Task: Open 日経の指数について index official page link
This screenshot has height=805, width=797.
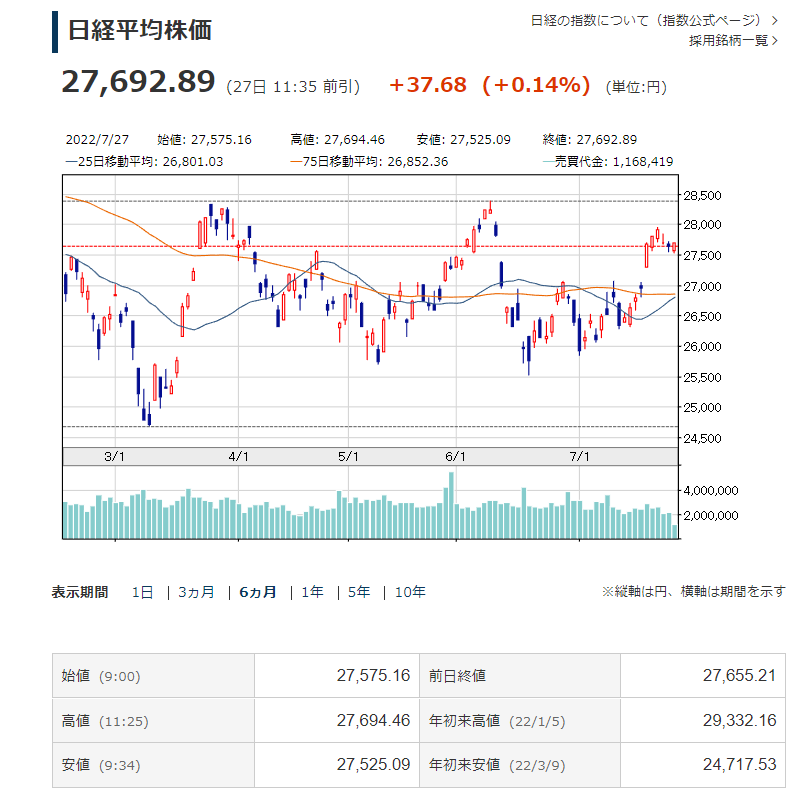Action: click(x=654, y=21)
